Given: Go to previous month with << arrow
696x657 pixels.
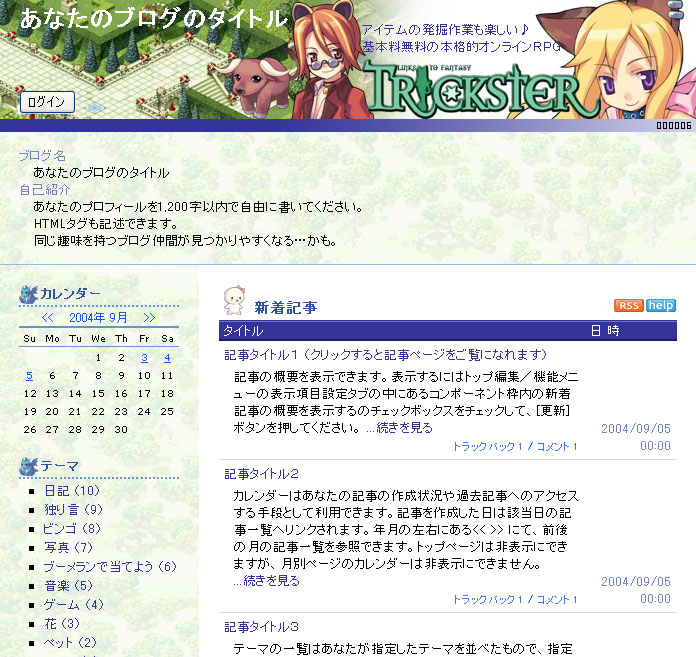Looking at the screenshot, I should [x=47, y=317].
